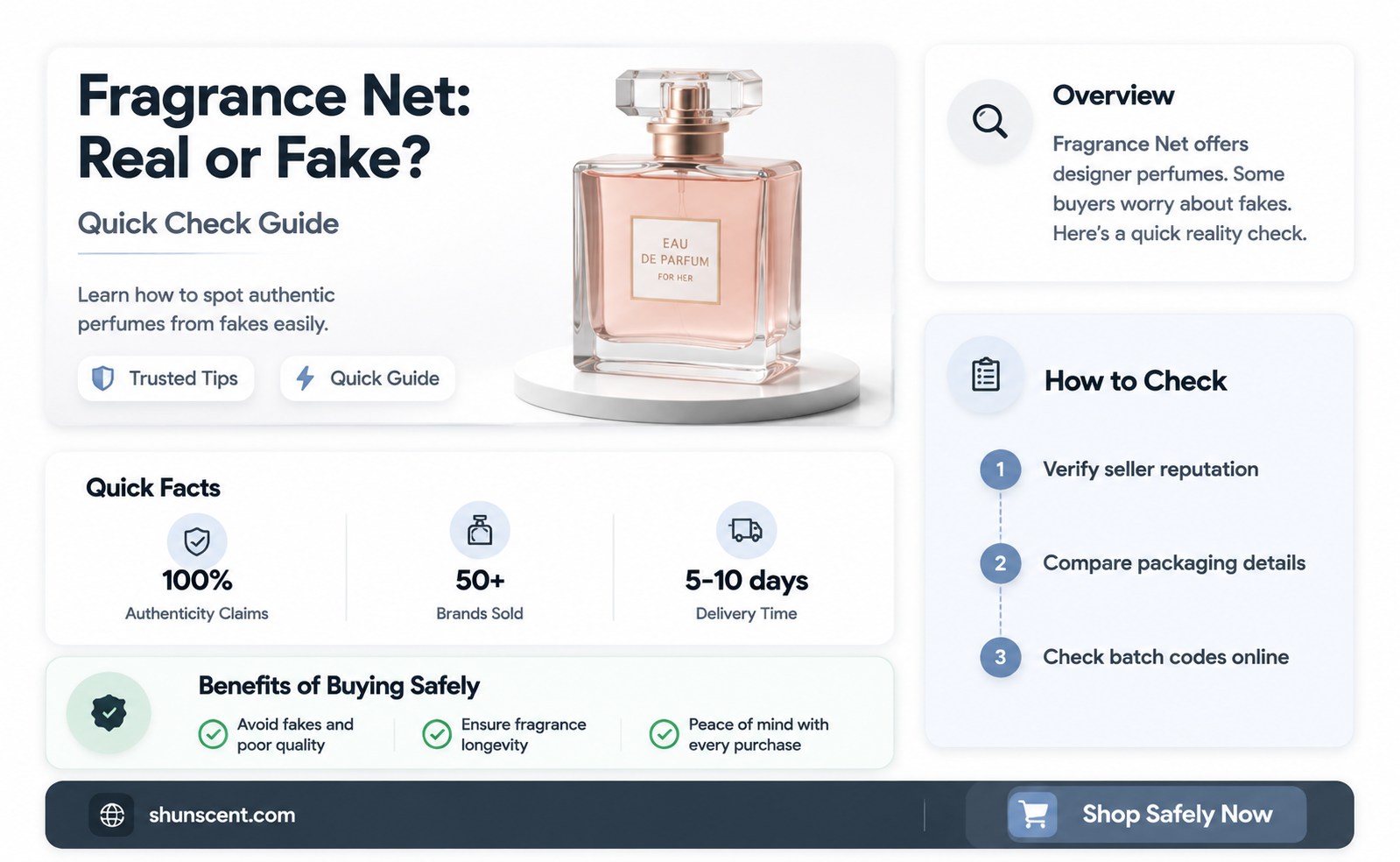The image size is (1400, 862).
Task: Click the Authenticity Claims label
Action: (x=197, y=614)
